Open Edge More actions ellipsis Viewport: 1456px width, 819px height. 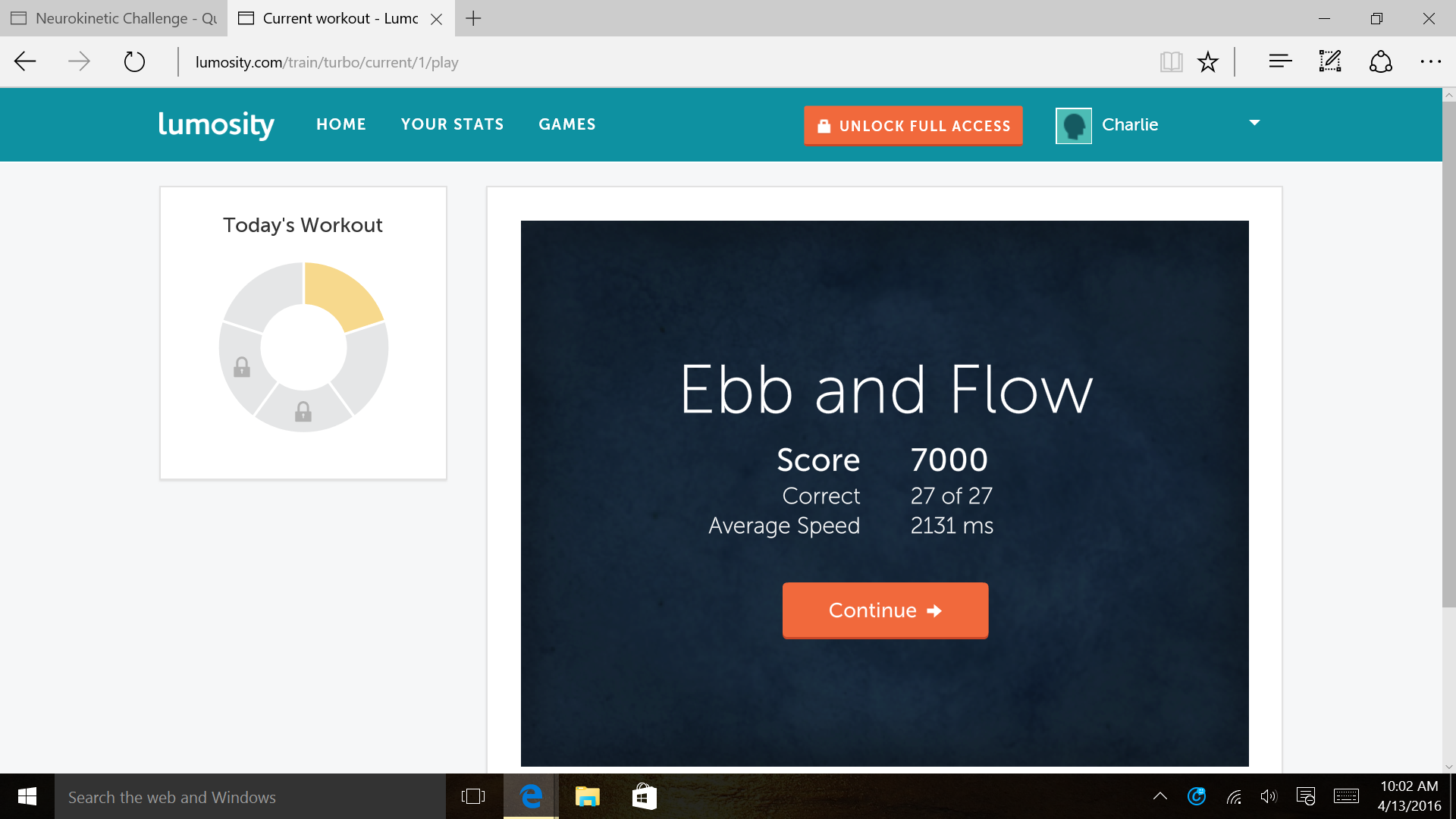(x=1430, y=62)
